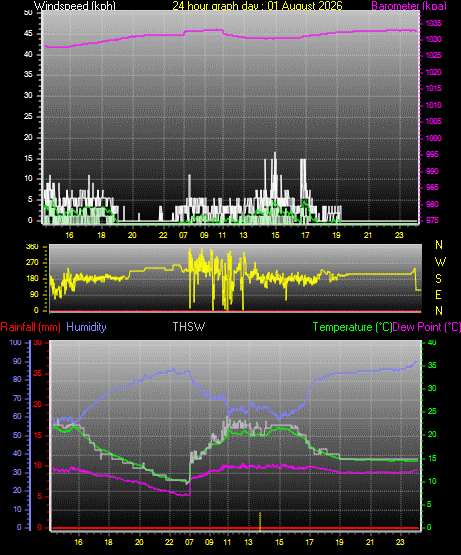Click the Dew Point (°C) legend label
461x555 pixels.
pos(427,327)
